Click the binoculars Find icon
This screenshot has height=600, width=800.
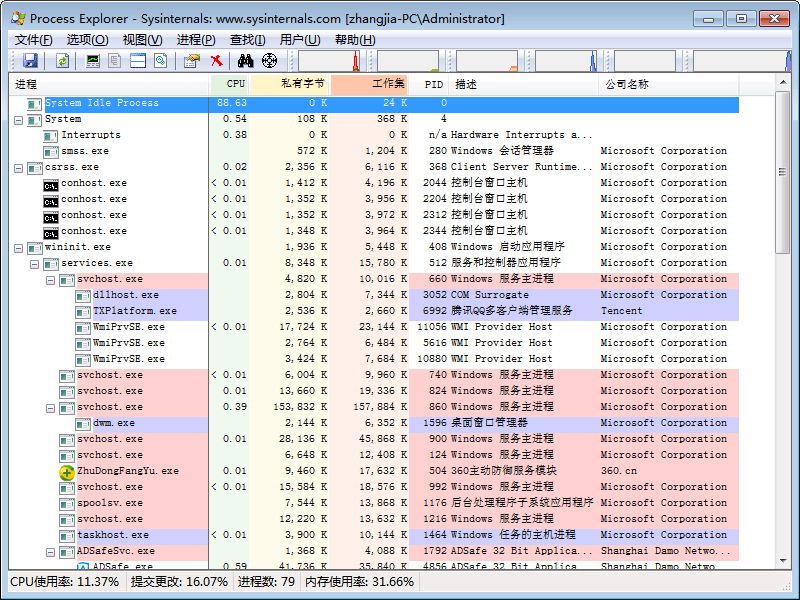click(x=245, y=61)
